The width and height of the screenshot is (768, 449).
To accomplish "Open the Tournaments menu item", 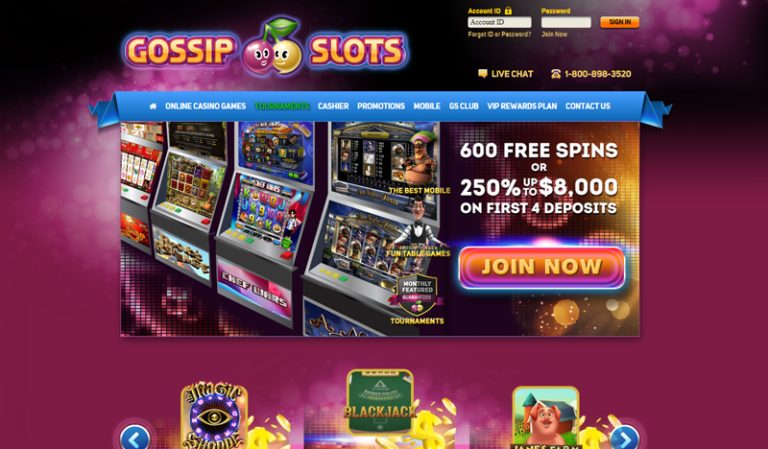I will coord(282,106).
